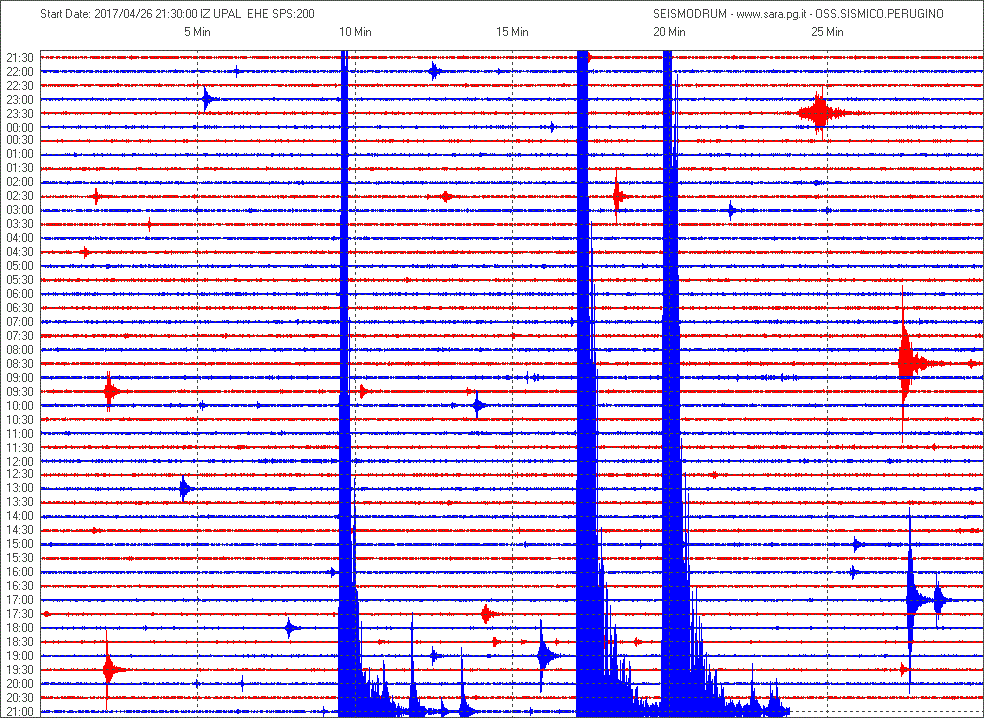The image size is (984, 718).
Task: Select the '15 Min' axis label
Action: pos(512,32)
